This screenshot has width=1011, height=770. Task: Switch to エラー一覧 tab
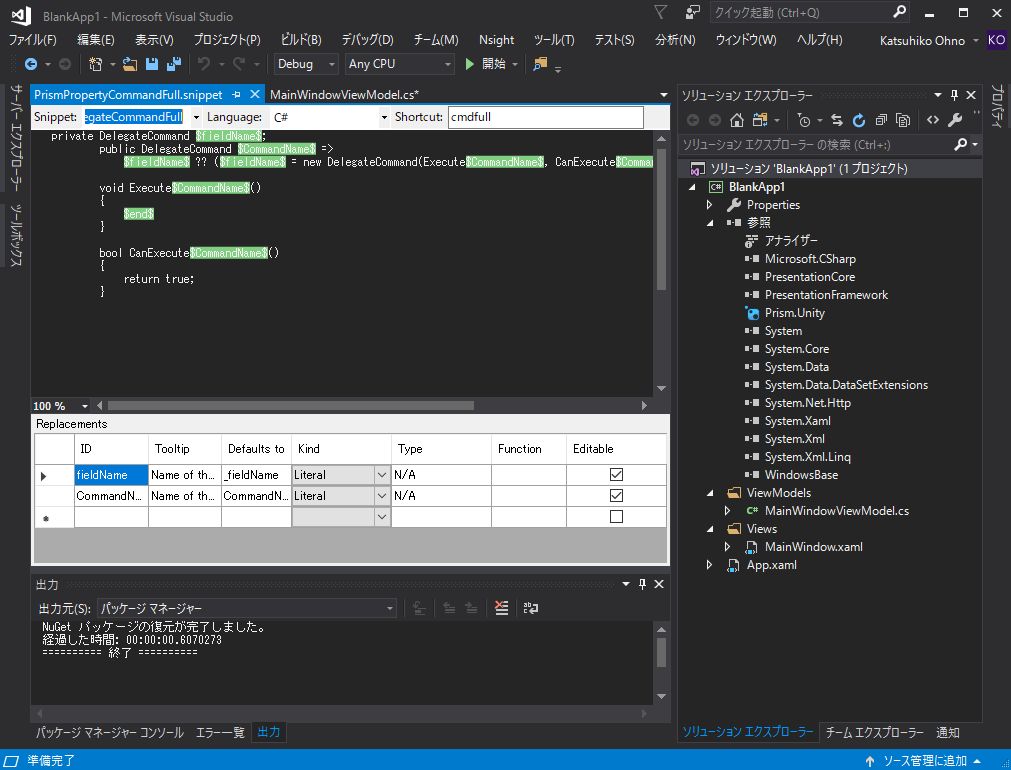tap(220, 733)
